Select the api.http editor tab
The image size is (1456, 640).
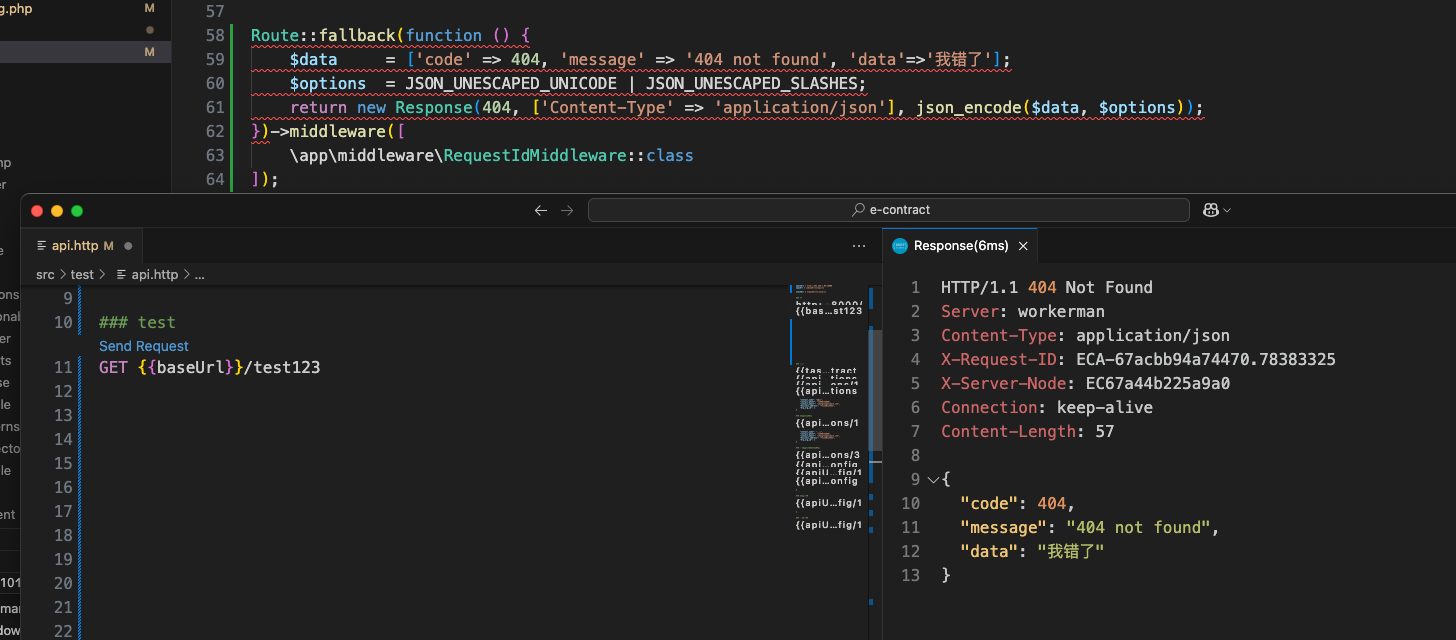(84, 245)
